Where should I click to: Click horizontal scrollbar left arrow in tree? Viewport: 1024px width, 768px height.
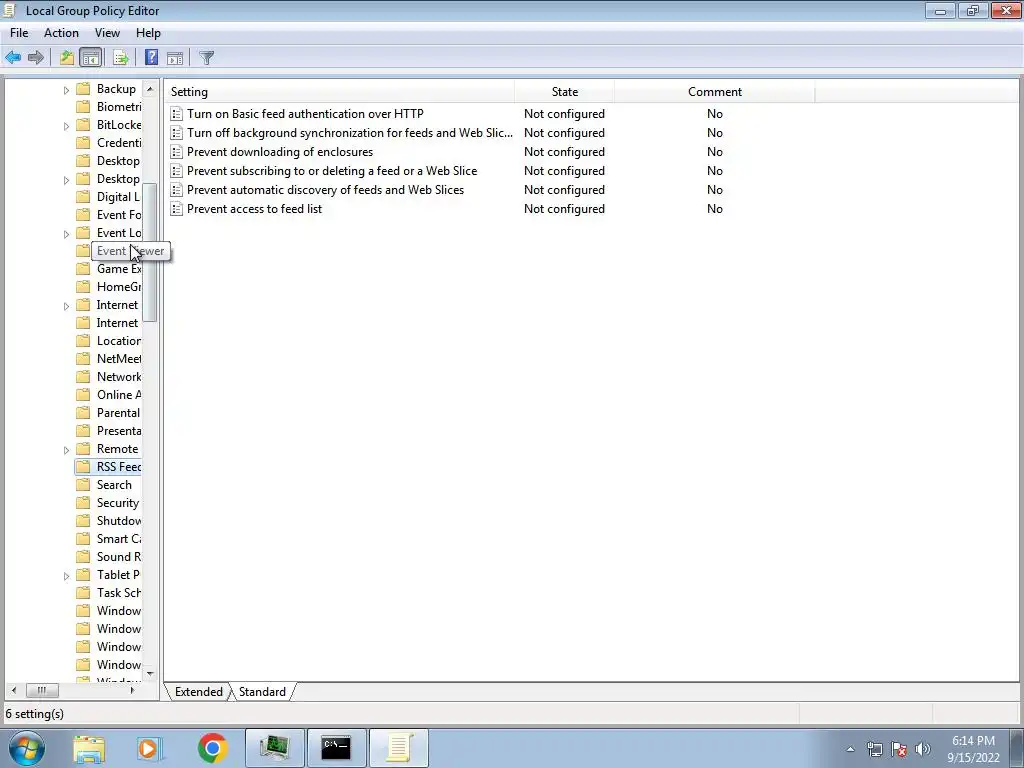14,690
